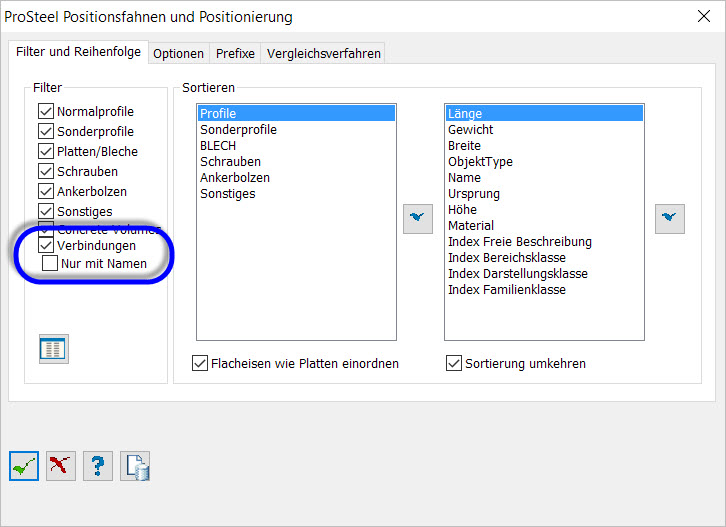Toggle Schrauben filter checkbox

[46, 171]
